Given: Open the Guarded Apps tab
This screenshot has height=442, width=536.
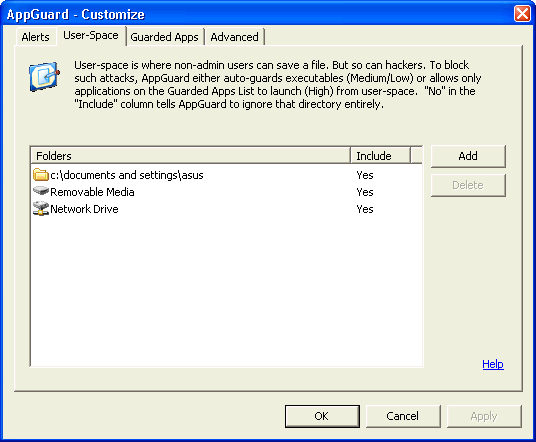Looking at the screenshot, I should (x=164, y=37).
